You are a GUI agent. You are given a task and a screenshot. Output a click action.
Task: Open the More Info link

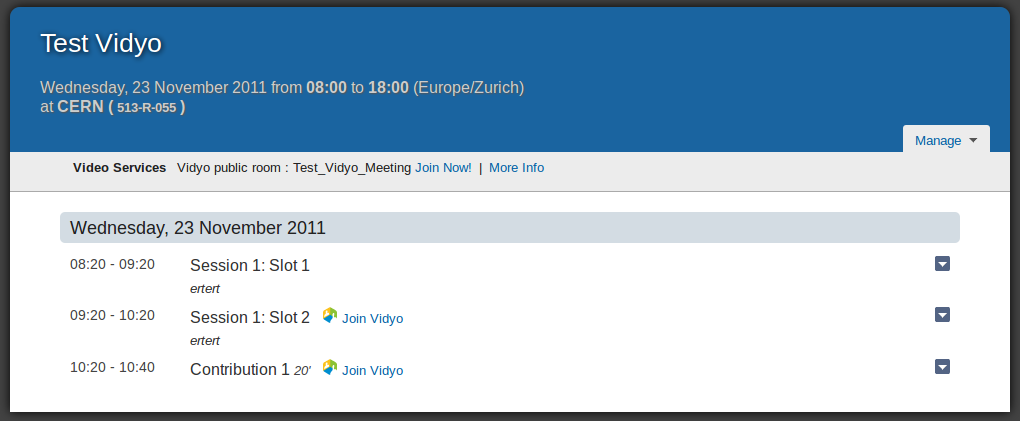(x=517, y=168)
